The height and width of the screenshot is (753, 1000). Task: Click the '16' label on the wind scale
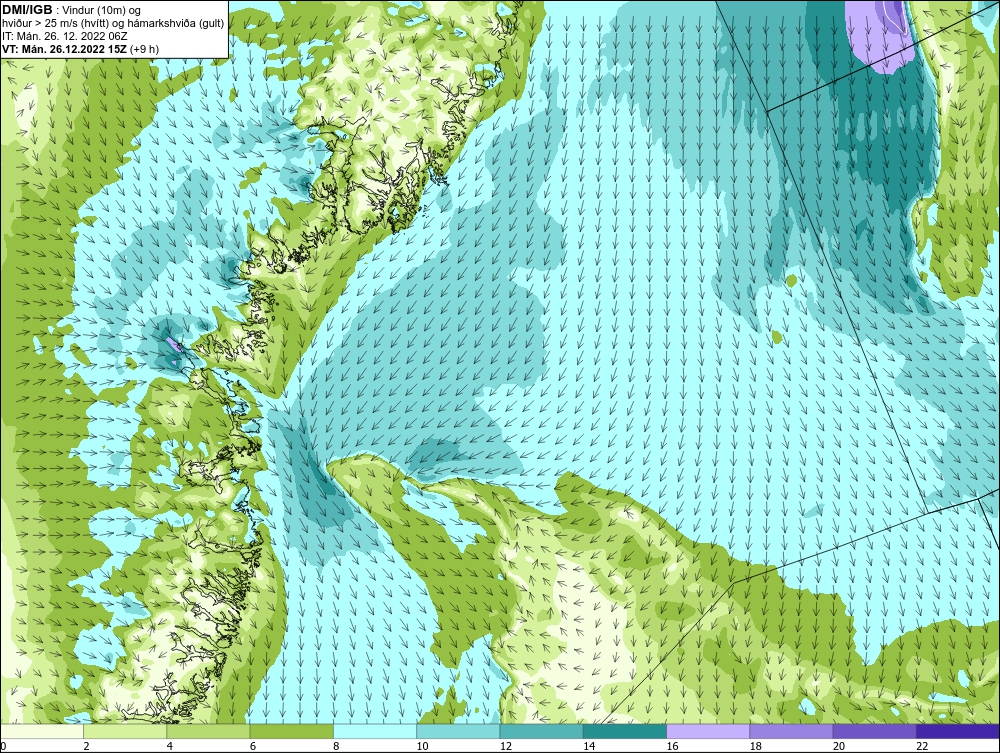tap(672, 747)
